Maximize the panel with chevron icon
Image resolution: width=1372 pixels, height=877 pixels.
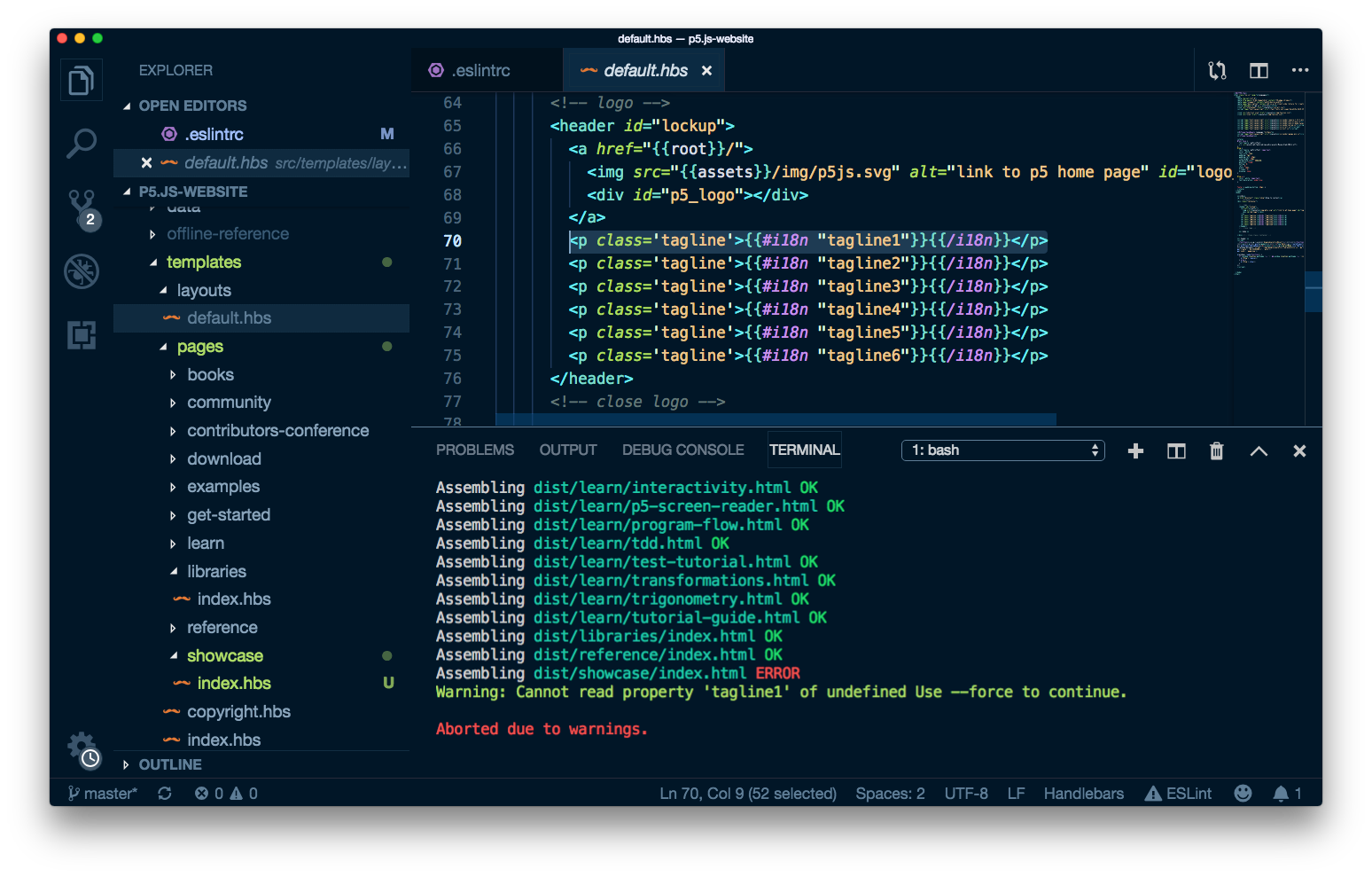tap(1258, 450)
